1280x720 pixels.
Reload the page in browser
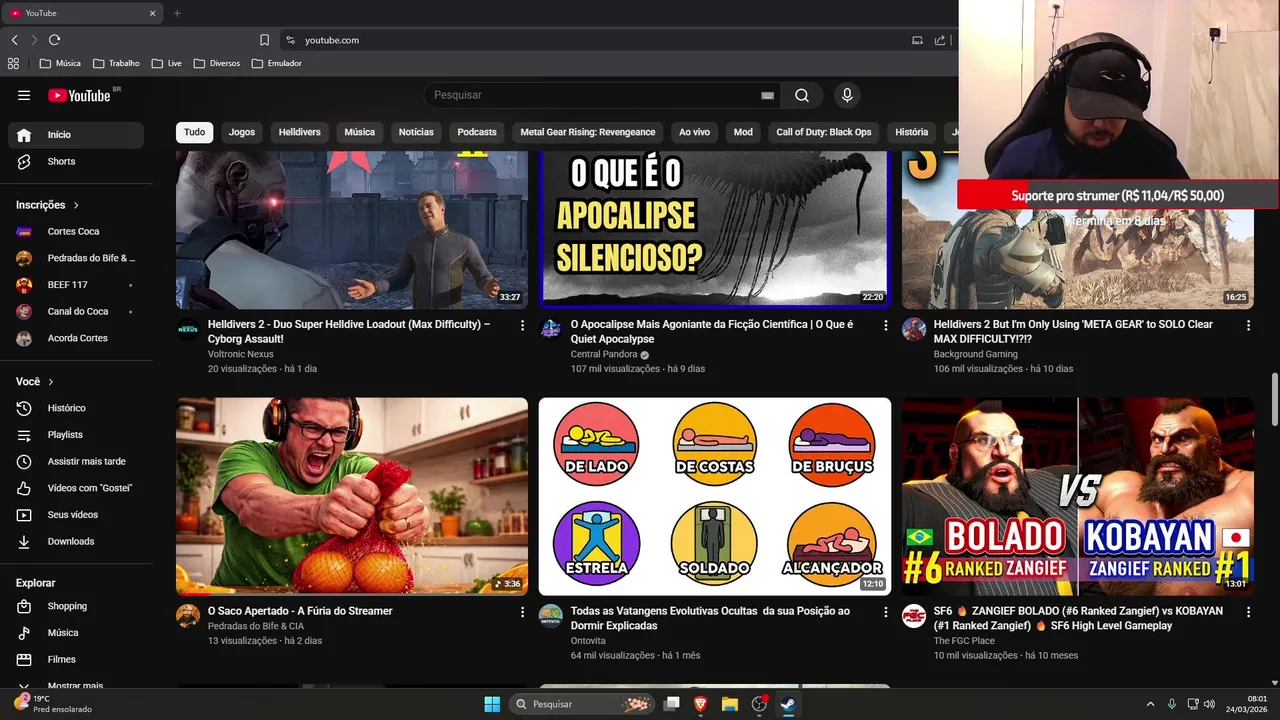click(x=54, y=40)
